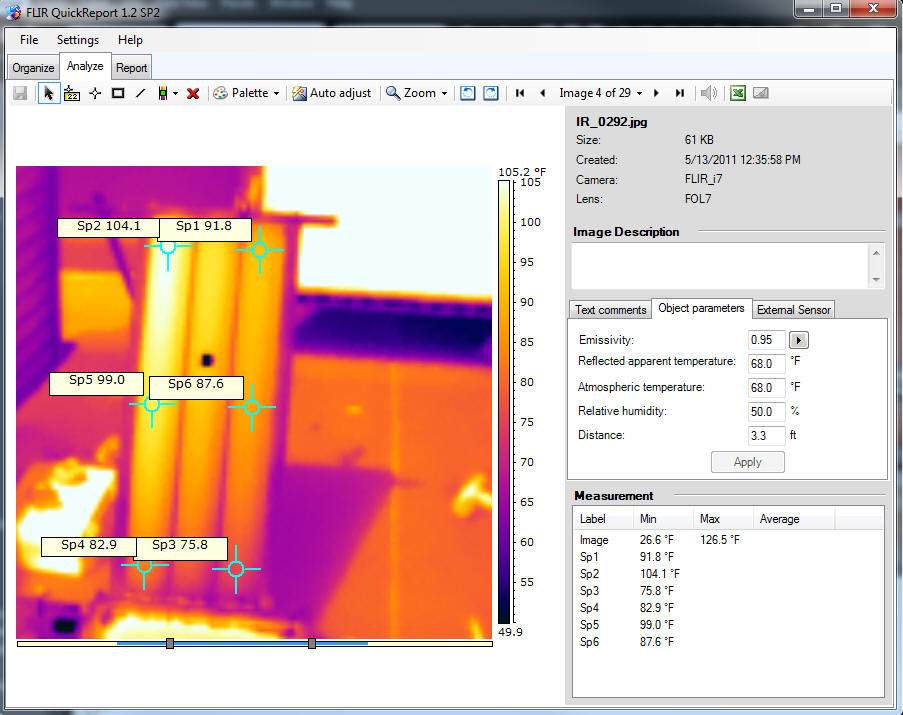
Task: Select the arrow pointer tool
Action: [x=48, y=93]
